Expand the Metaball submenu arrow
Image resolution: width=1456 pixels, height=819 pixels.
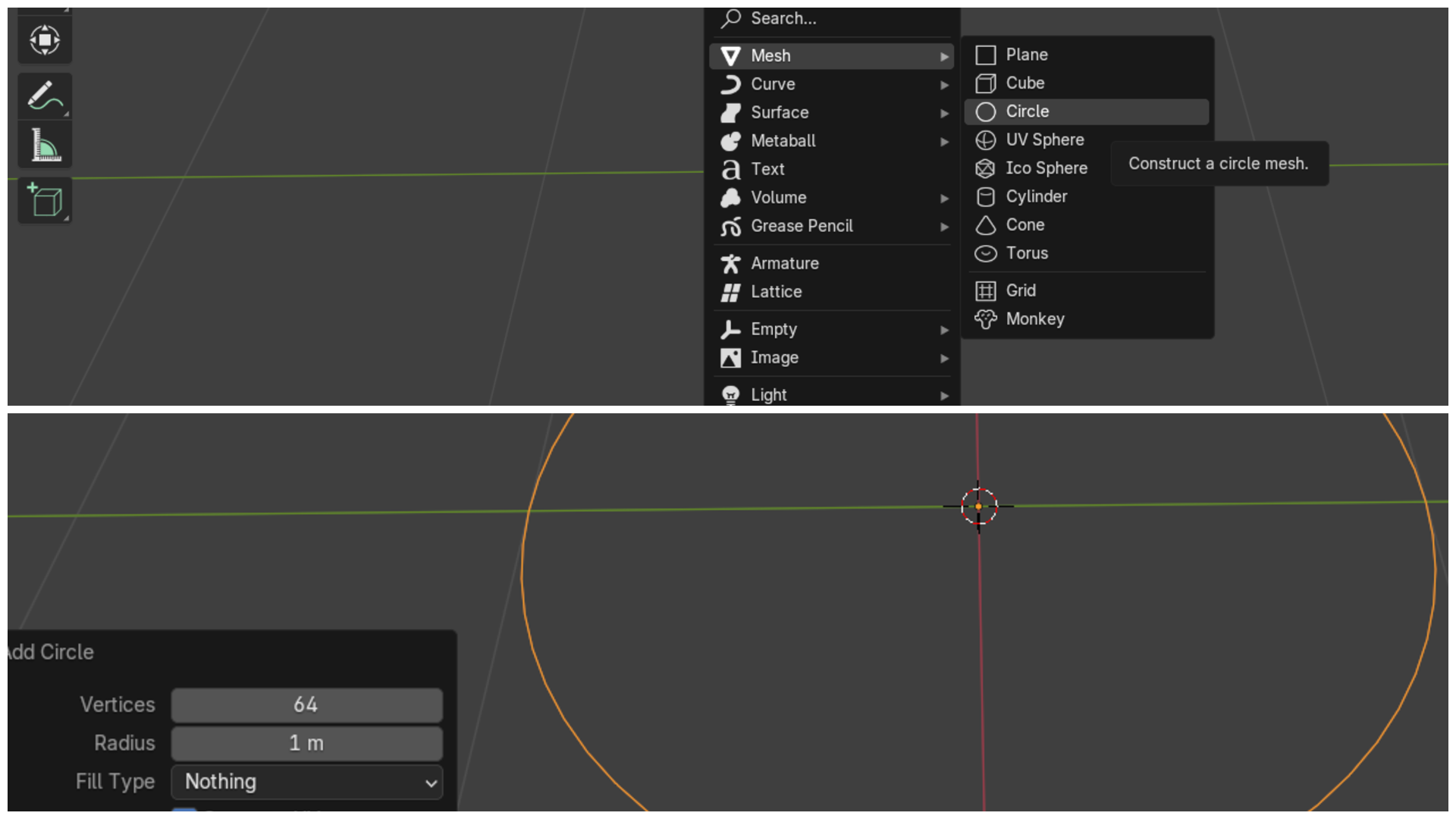[944, 142]
